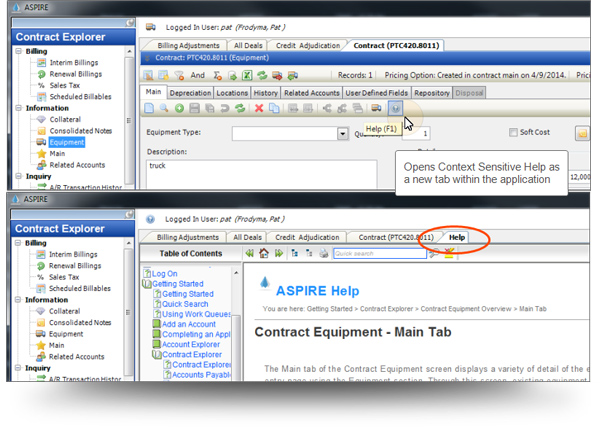600x427 pixels.
Task: Open Add an Account help topic
Action: [x=189, y=324]
